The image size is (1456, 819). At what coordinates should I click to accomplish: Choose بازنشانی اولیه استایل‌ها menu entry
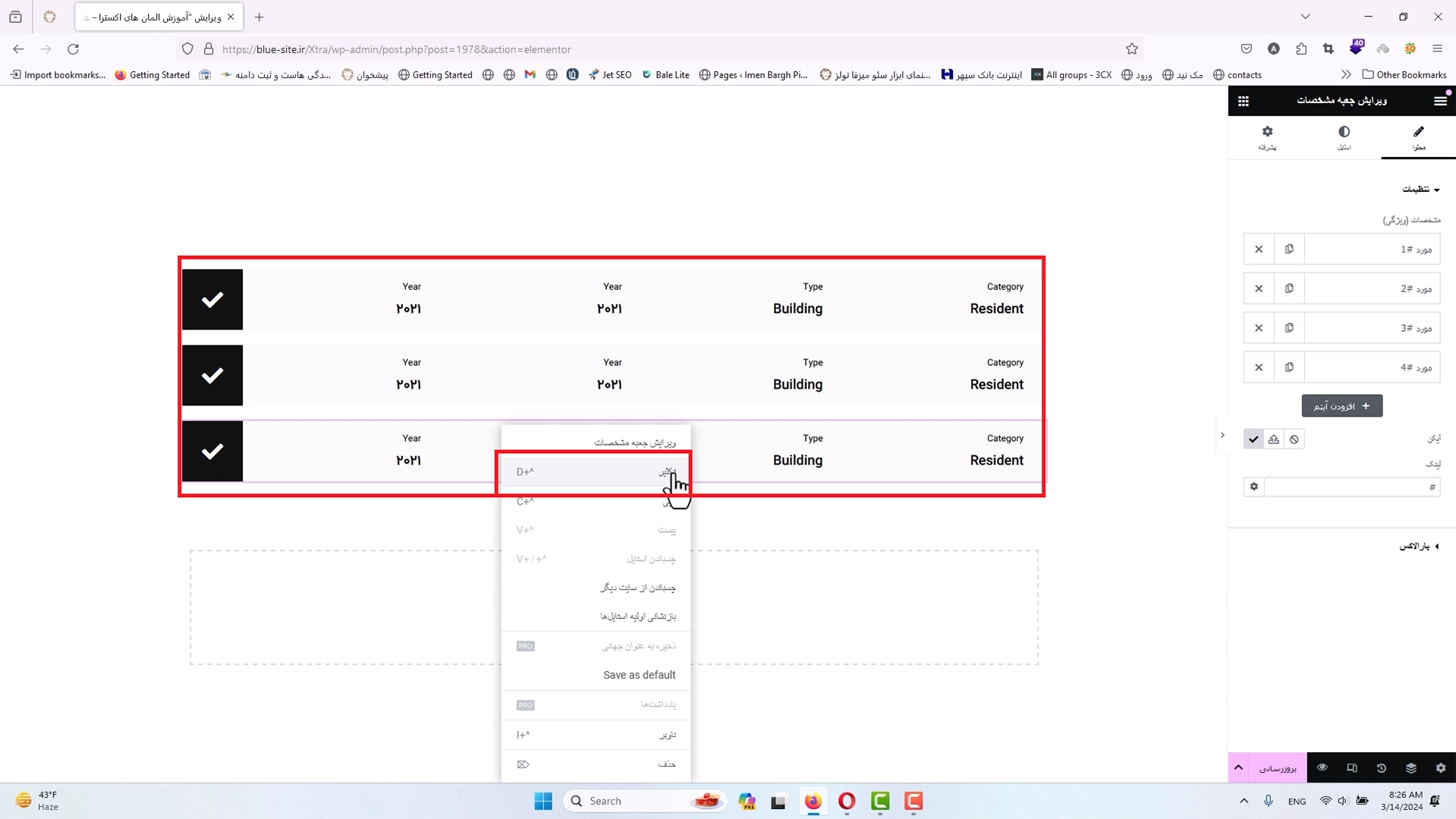[x=596, y=616]
